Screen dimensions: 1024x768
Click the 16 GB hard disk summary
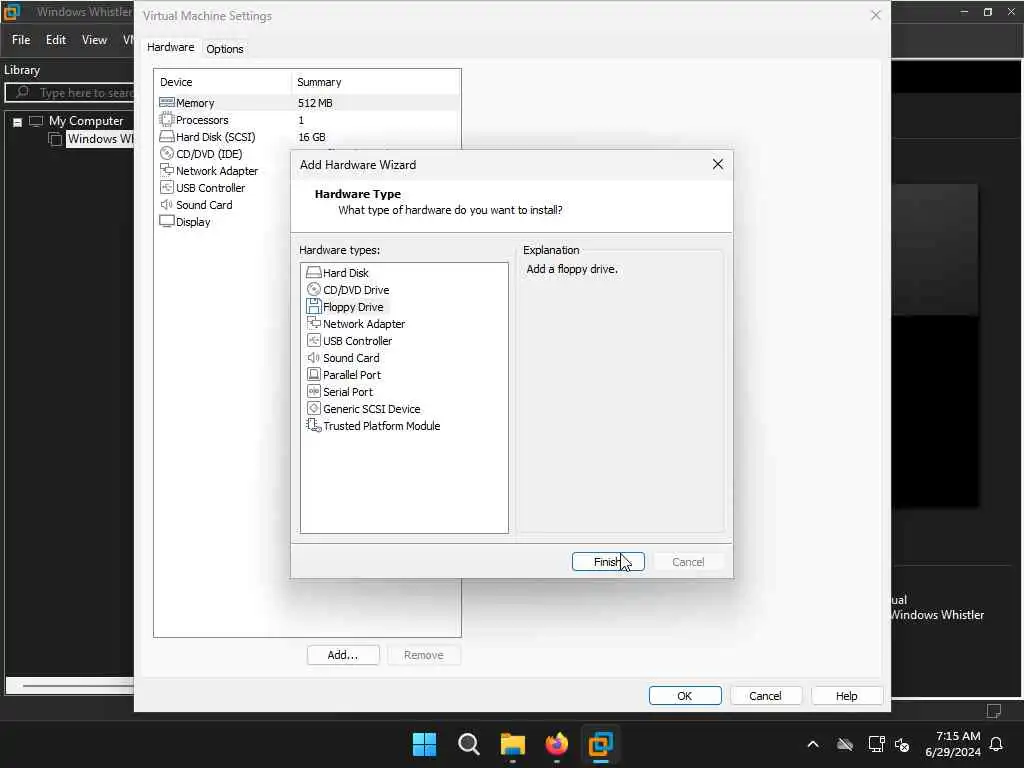312,137
